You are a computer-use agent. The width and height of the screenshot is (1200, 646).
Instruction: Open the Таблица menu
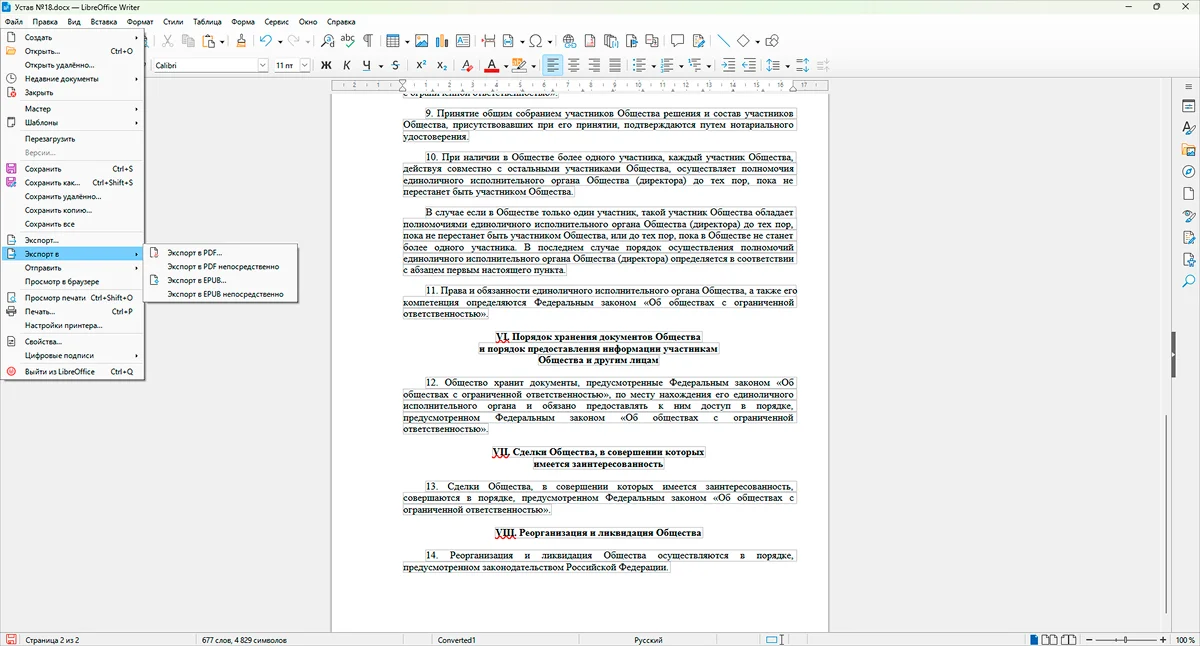coord(207,21)
